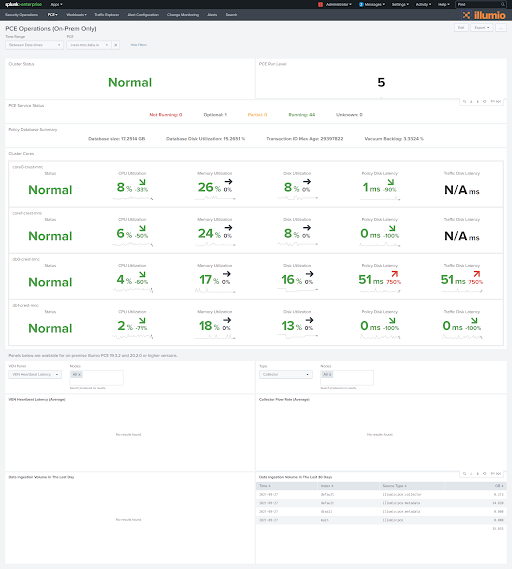This screenshot has width=512, height=569.
Task: Click Running: 44 service status
Action: 302,115
